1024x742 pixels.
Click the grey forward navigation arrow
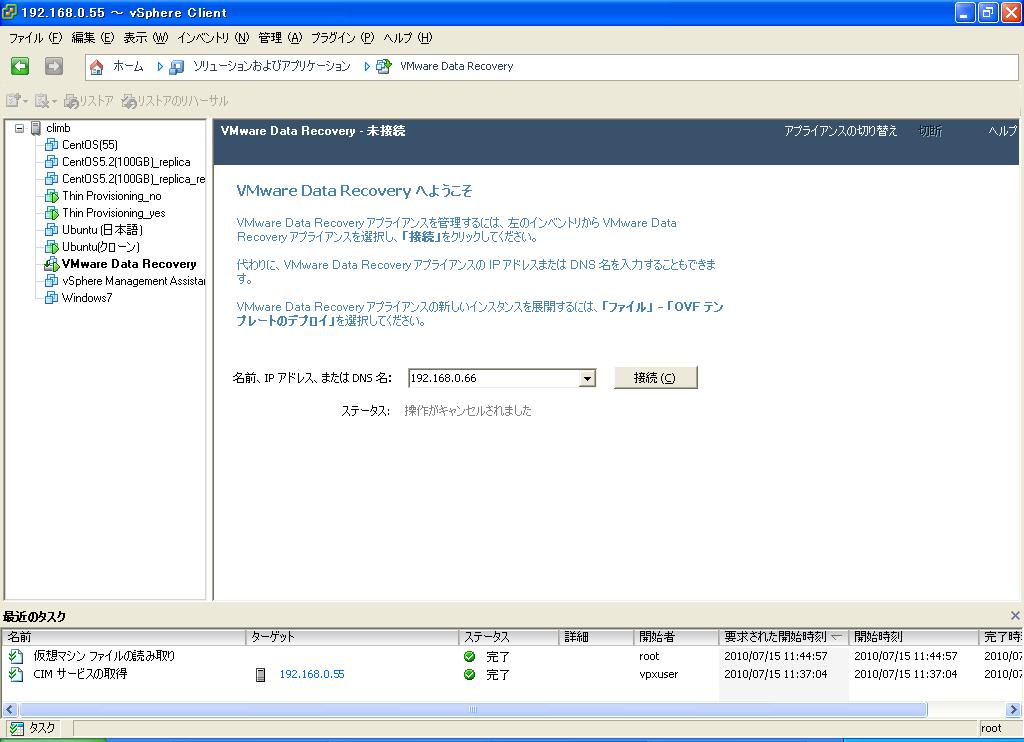coord(54,66)
